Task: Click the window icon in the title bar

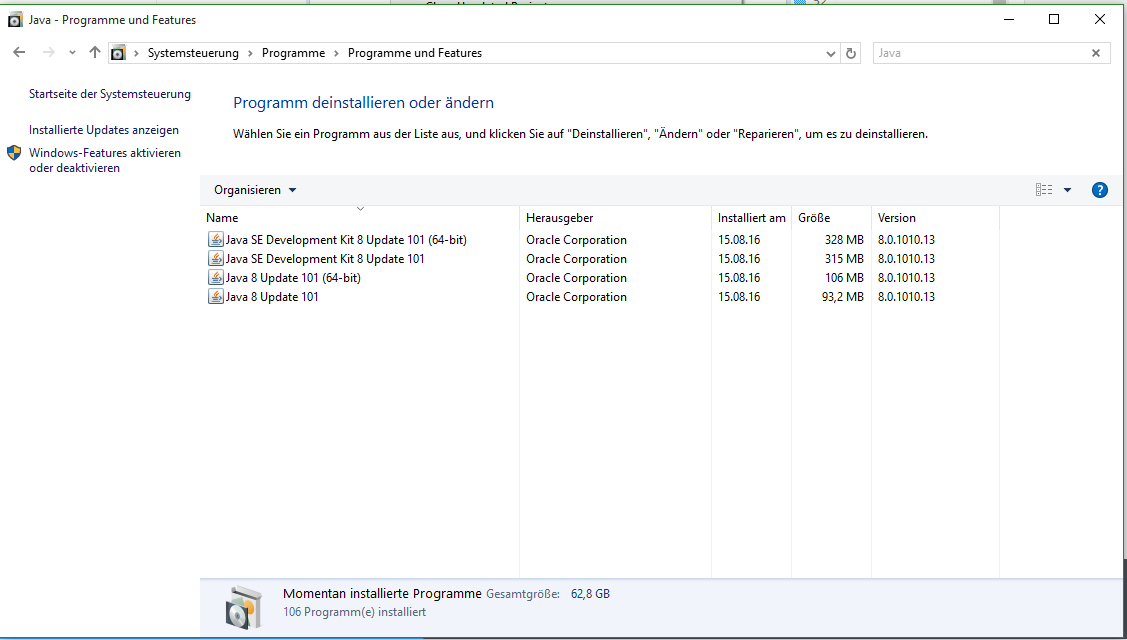Action: point(14,20)
